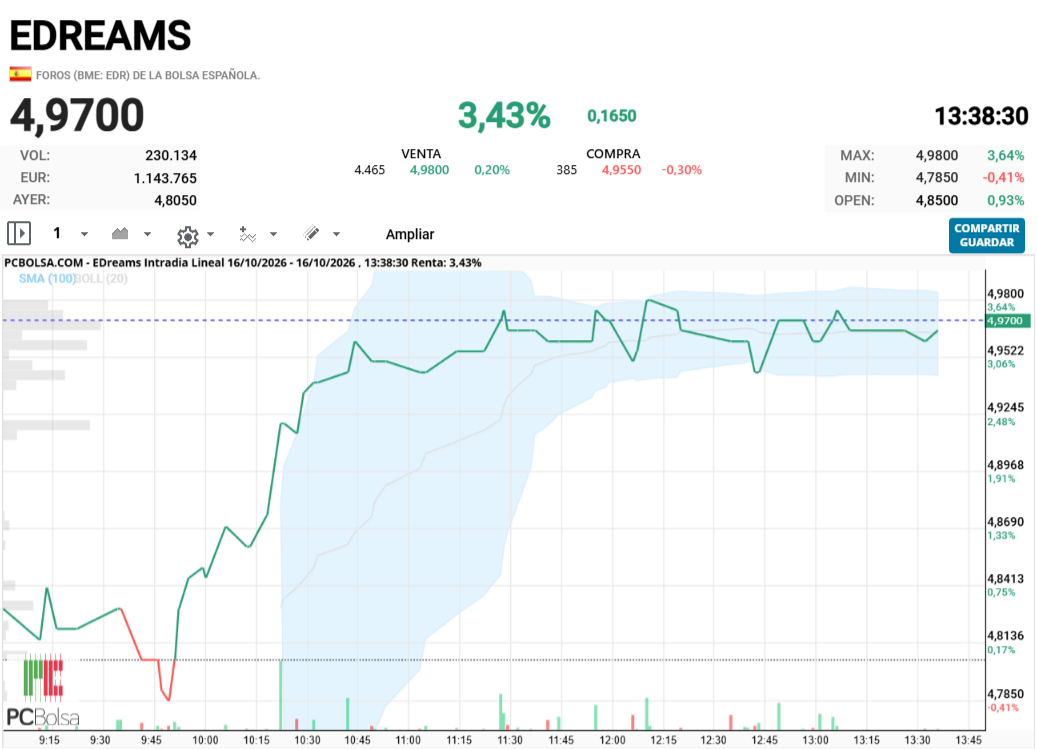This screenshot has height=749, width=1037.
Task: Expand the indicators dropdown arrow
Action: pos(273,234)
